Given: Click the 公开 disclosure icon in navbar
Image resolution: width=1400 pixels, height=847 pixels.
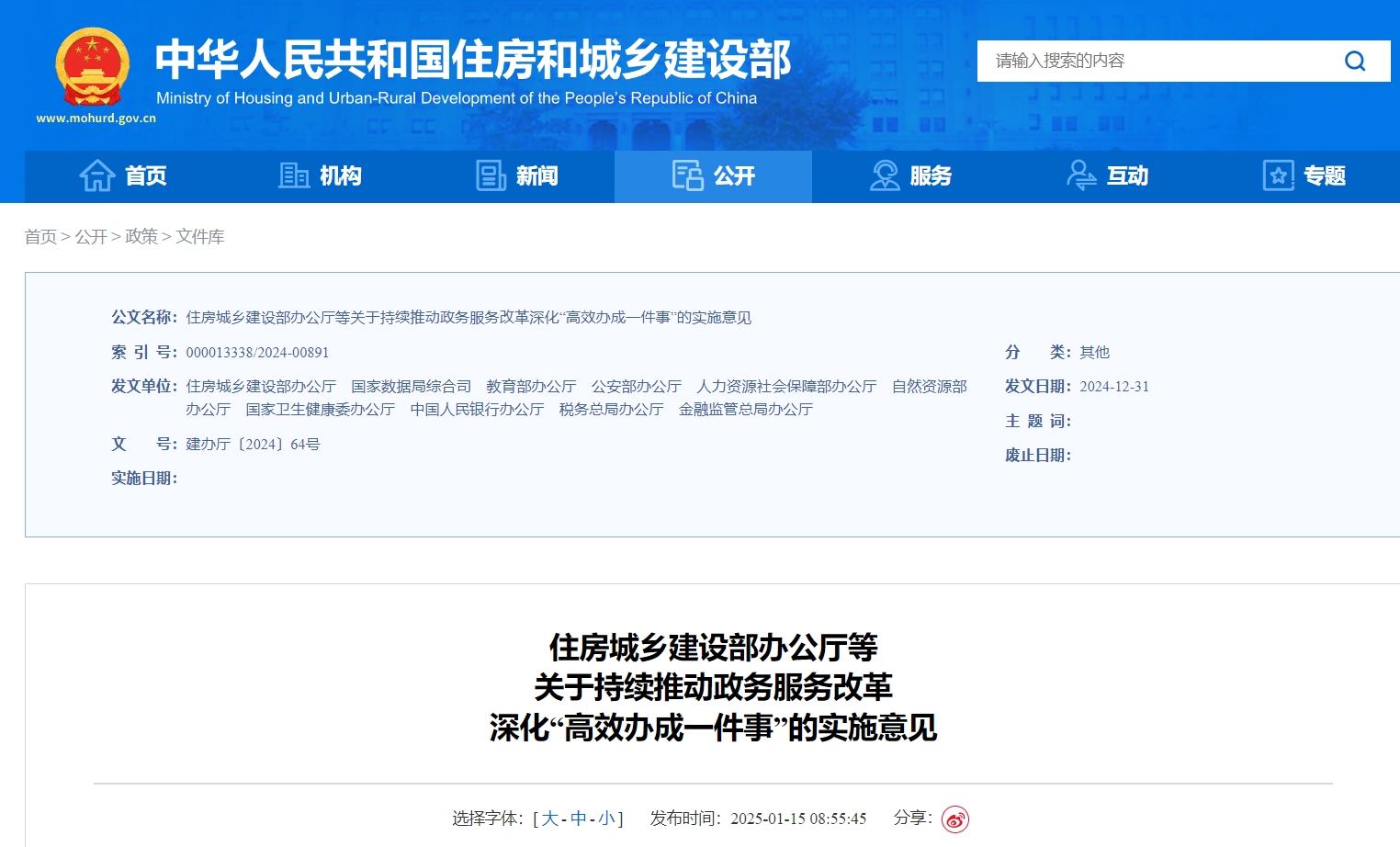Looking at the screenshot, I should coord(686,175).
